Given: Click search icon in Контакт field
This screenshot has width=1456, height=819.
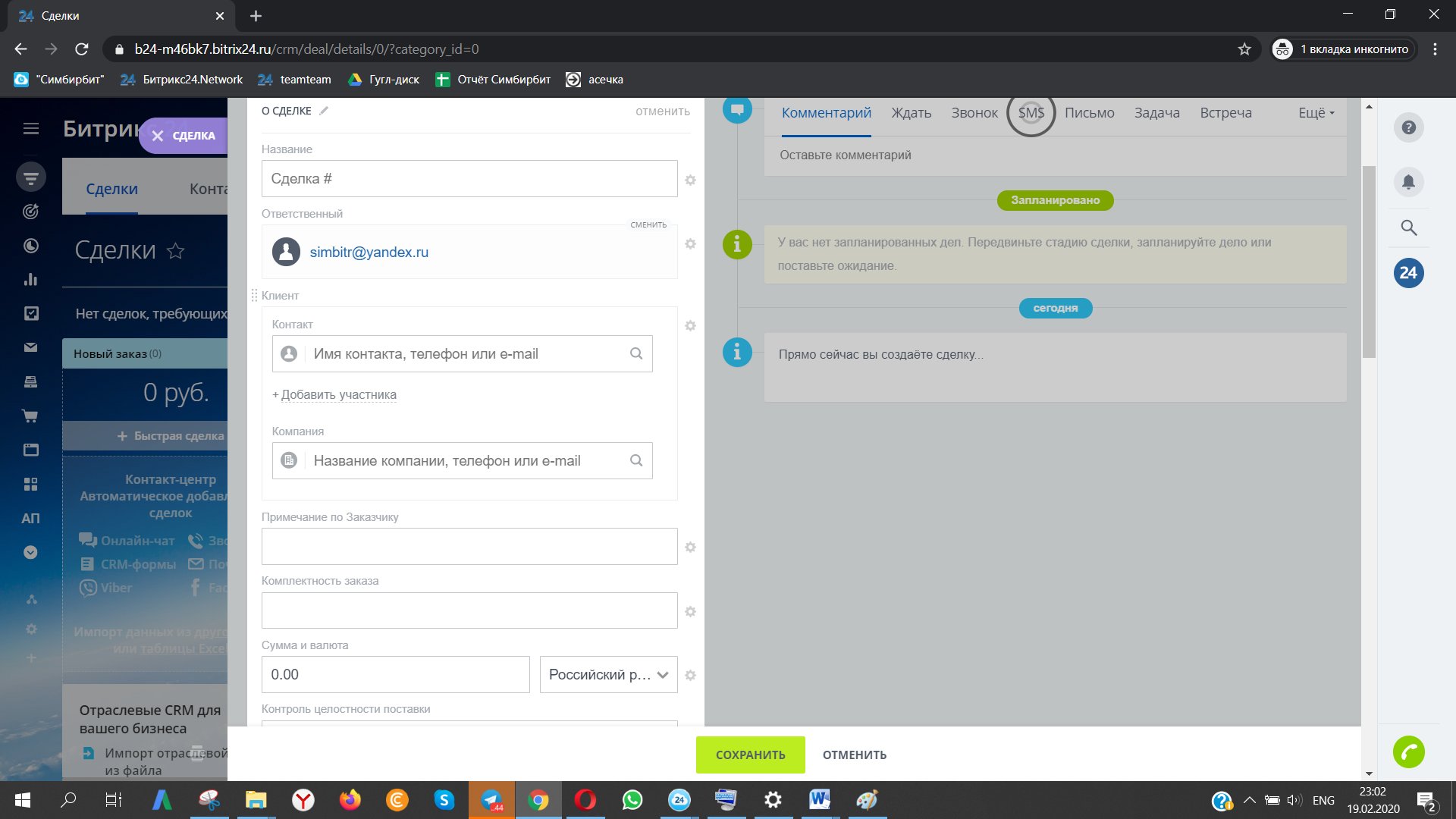Looking at the screenshot, I should (636, 353).
